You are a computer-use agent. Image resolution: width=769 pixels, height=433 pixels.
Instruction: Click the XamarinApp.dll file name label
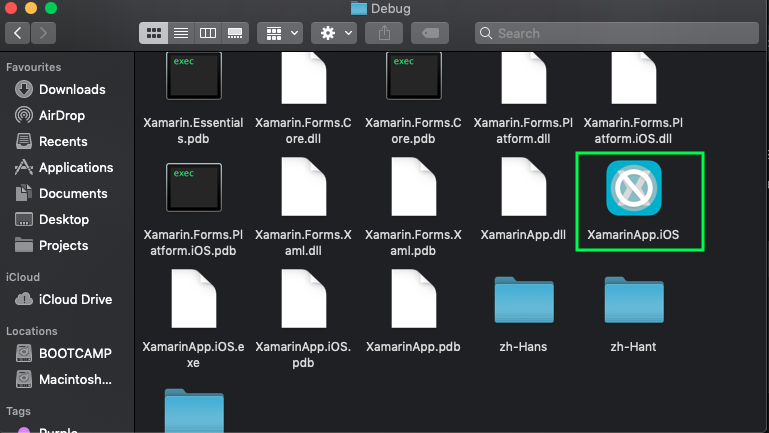(523, 235)
